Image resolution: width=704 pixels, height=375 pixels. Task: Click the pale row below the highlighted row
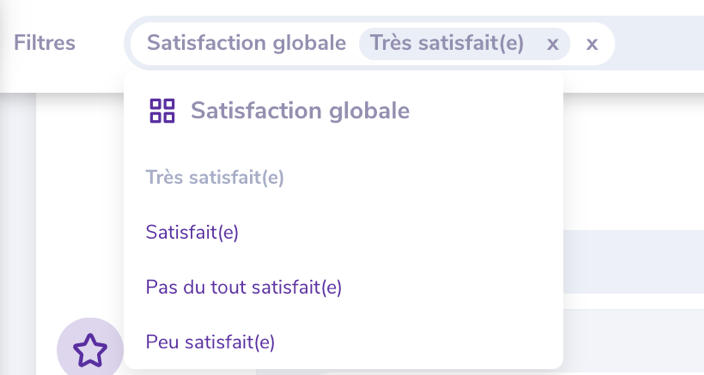tap(634, 341)
